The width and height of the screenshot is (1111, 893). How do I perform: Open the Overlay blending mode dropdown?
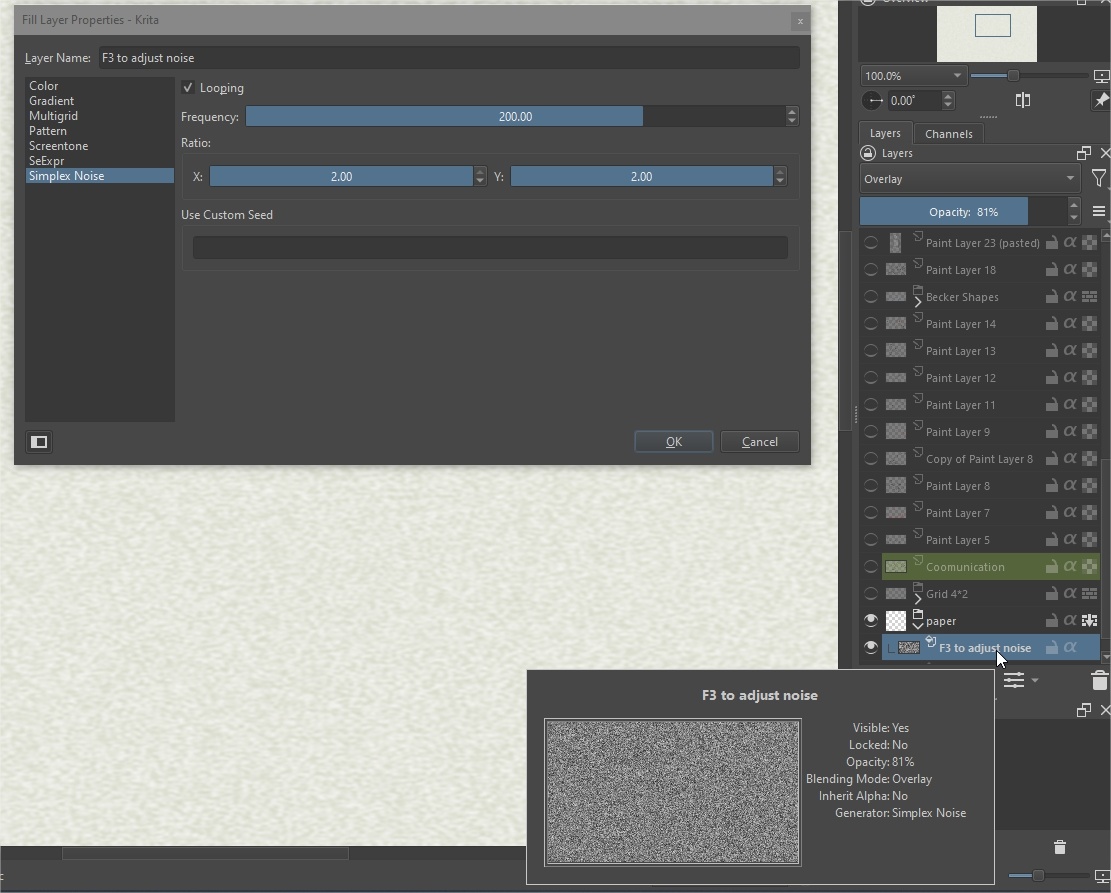coord(969,179)
